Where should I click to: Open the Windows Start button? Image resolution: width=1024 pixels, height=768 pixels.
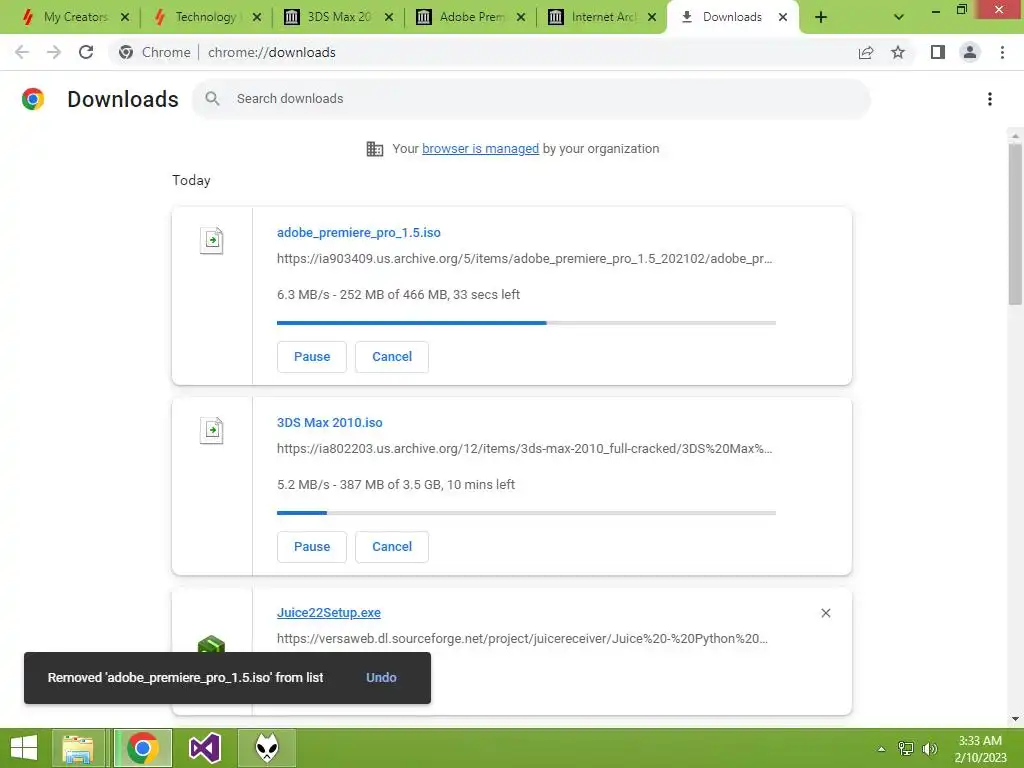pyautogui.click(x=24, y=748)
